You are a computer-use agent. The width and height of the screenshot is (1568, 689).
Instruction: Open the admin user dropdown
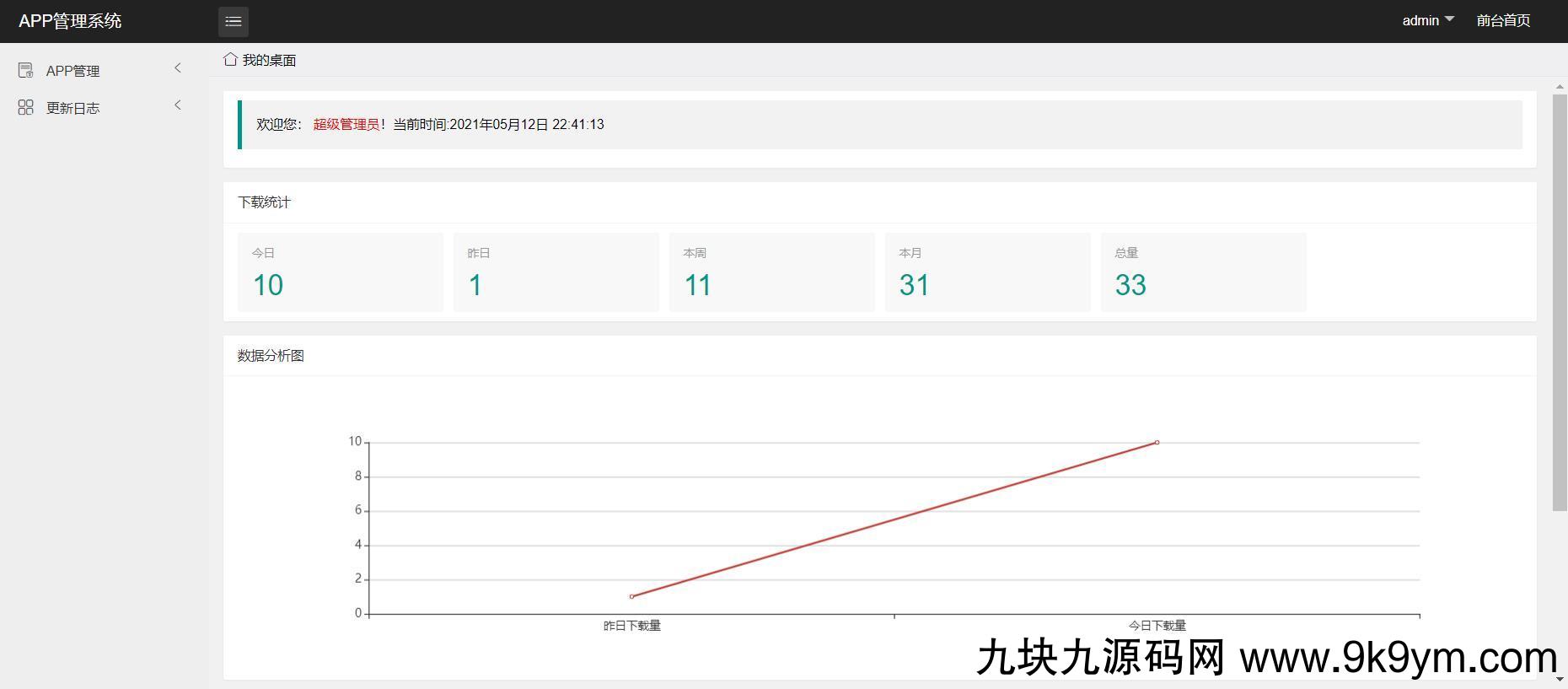pyautogui.click(x=1427, y=20)
